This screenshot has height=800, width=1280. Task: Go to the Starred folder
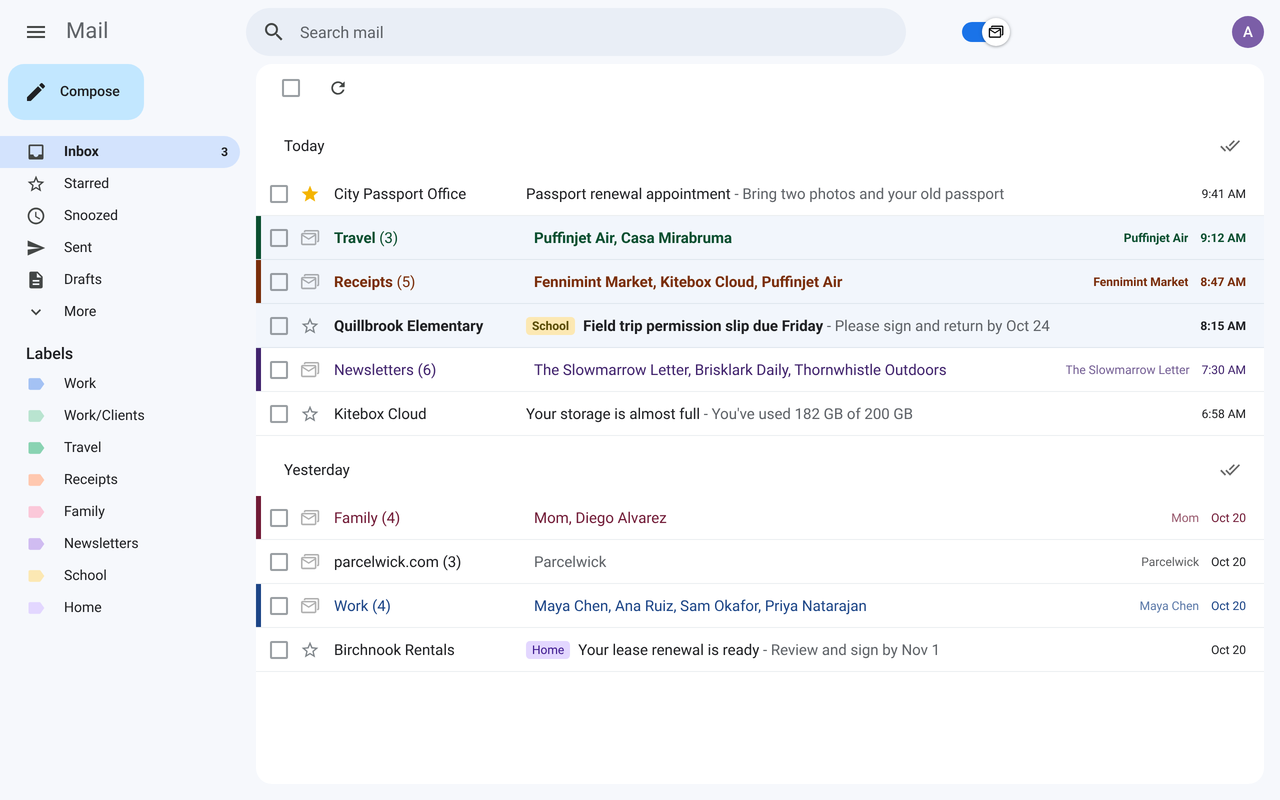pyautogui.click(x=120, y=184)
